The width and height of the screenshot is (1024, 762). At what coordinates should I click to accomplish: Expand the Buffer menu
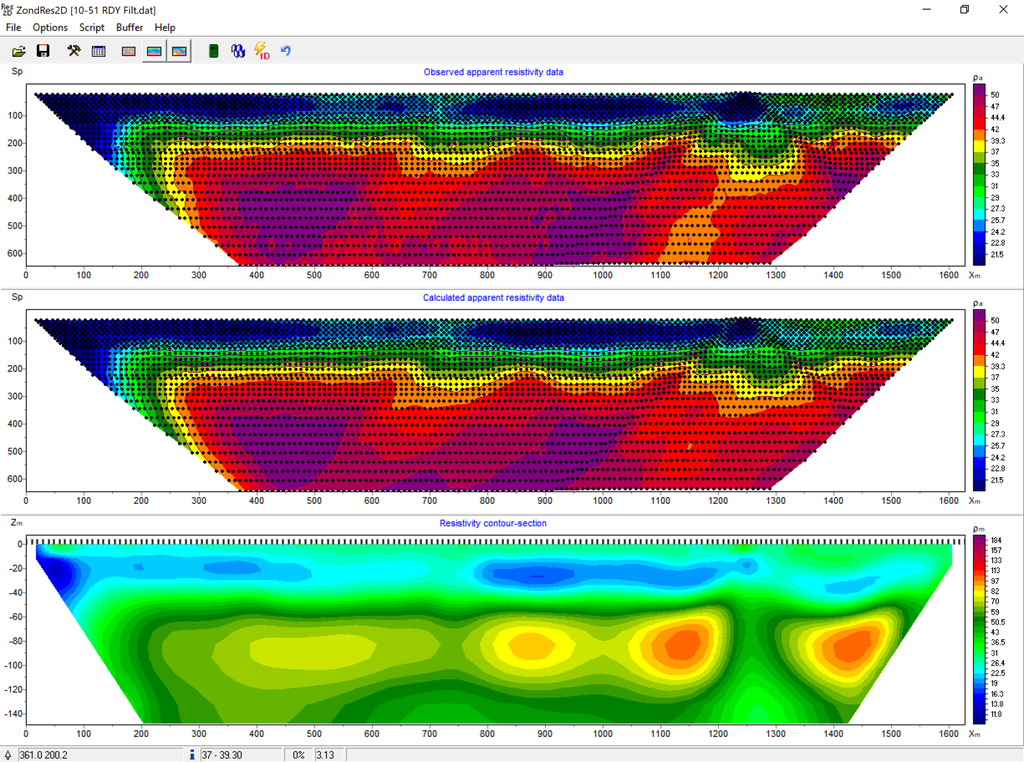point(129,28)
